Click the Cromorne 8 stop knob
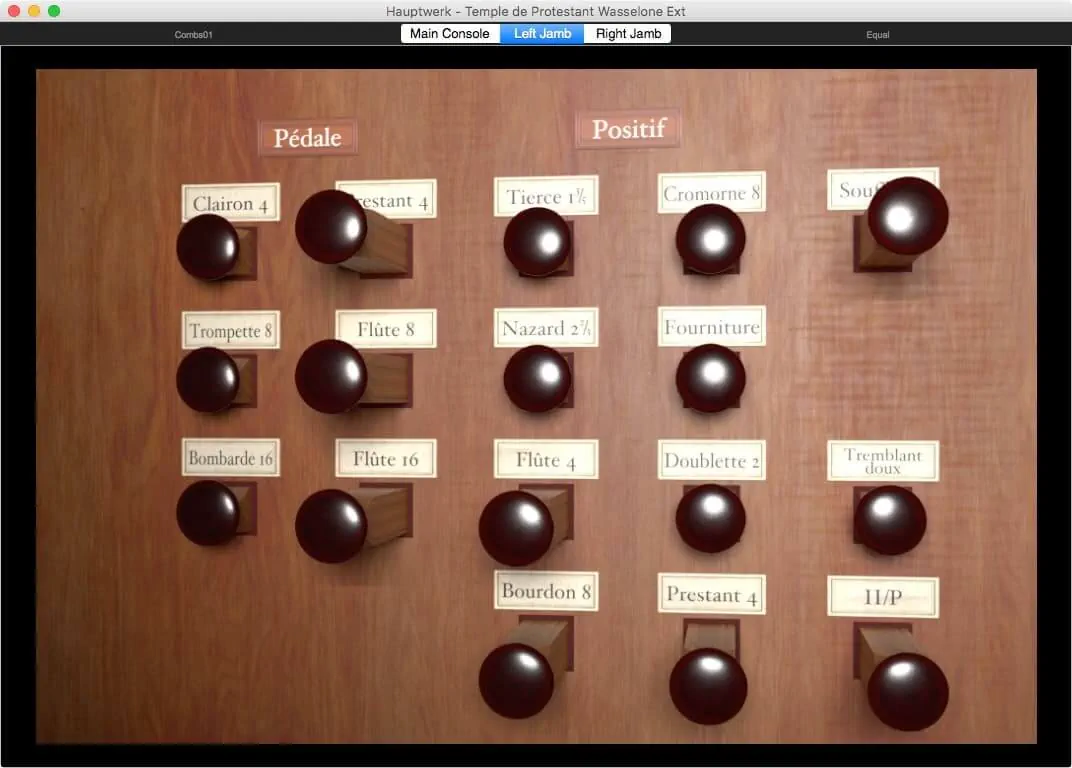This screenshot has width=1072, height=768. coord(711,239)
